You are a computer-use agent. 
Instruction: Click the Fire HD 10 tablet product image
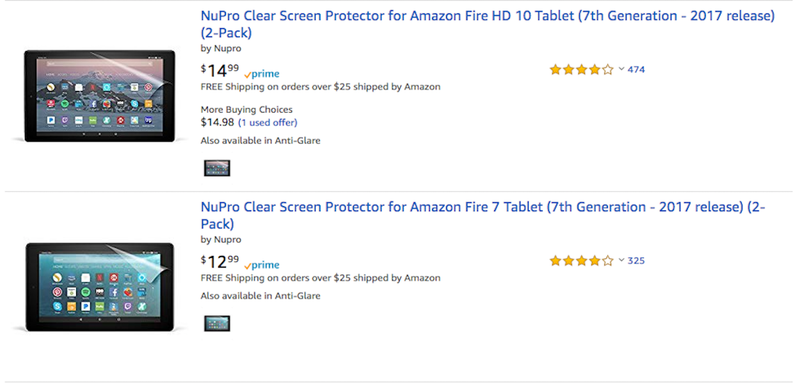pyautogui.click(x=100, y=95)
